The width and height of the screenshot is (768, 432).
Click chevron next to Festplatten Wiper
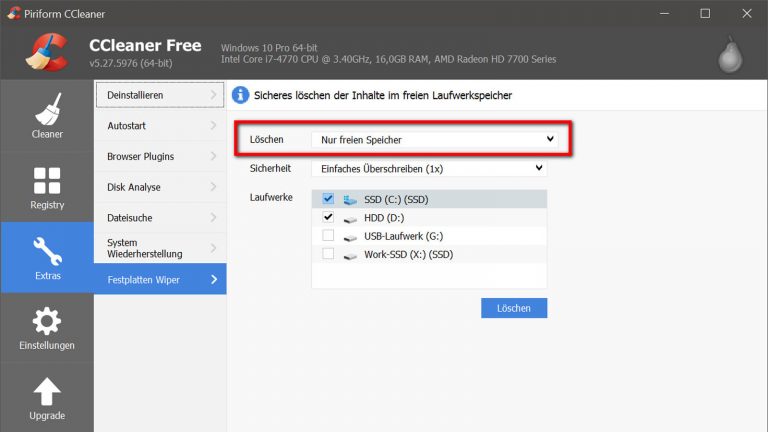click(x=214, y=279)
